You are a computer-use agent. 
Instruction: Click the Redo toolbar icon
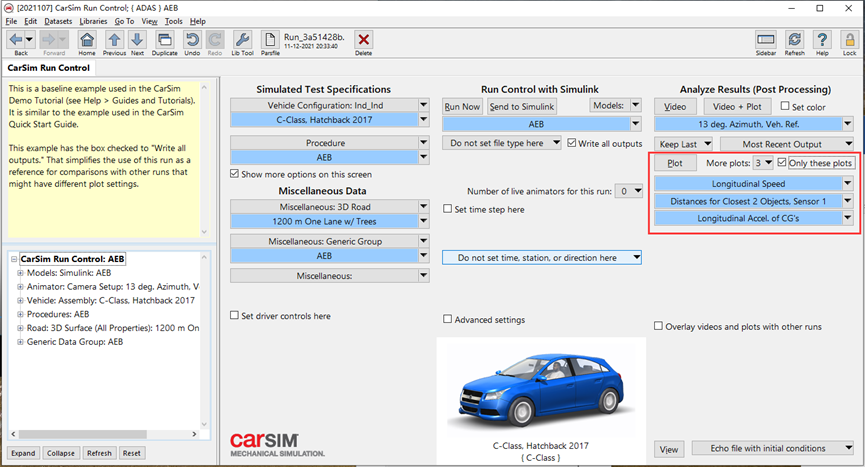tap(215, 40)
